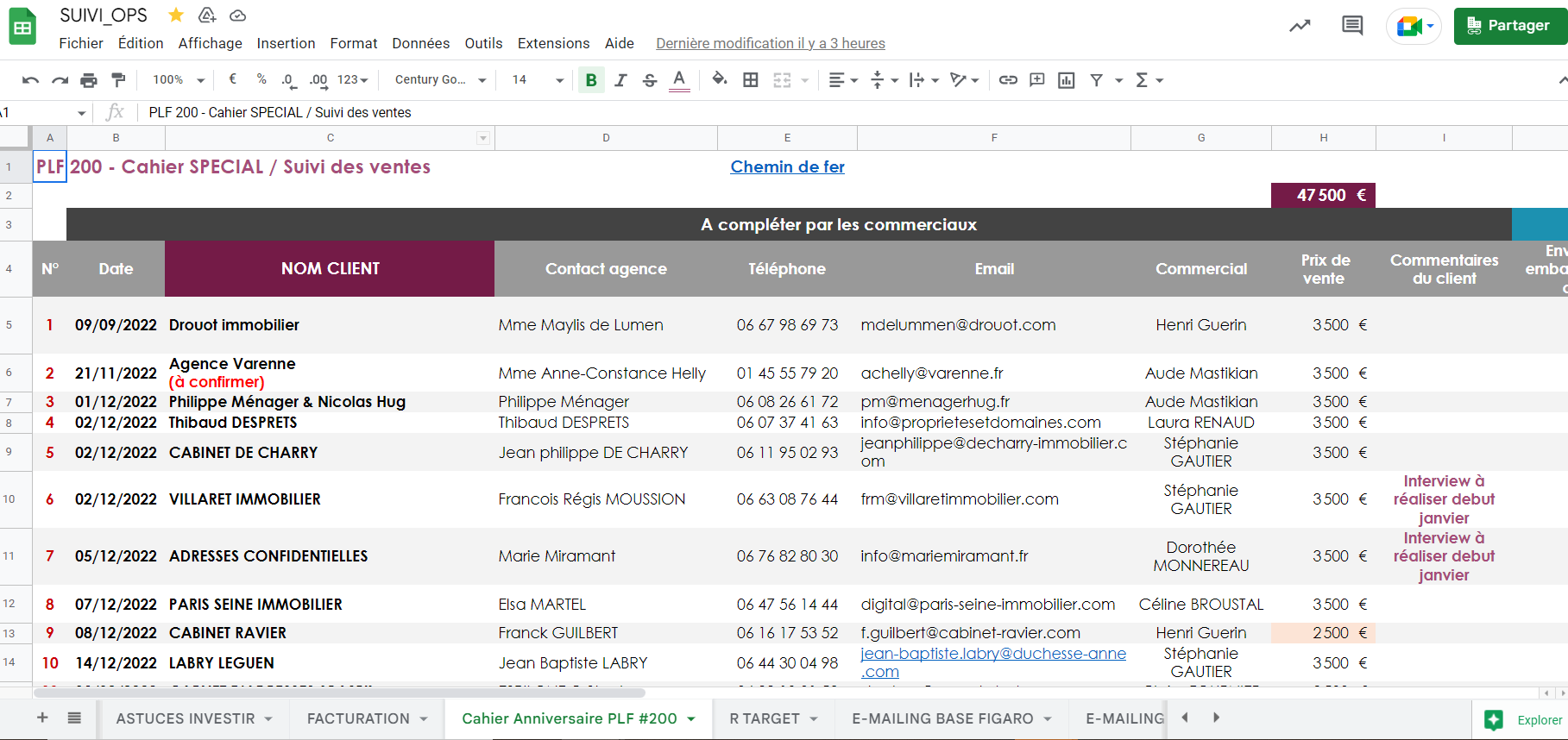Viewport: 1568px width, 740px height.
Task: Toggle bold formatting
Action: tap(591, 80)
